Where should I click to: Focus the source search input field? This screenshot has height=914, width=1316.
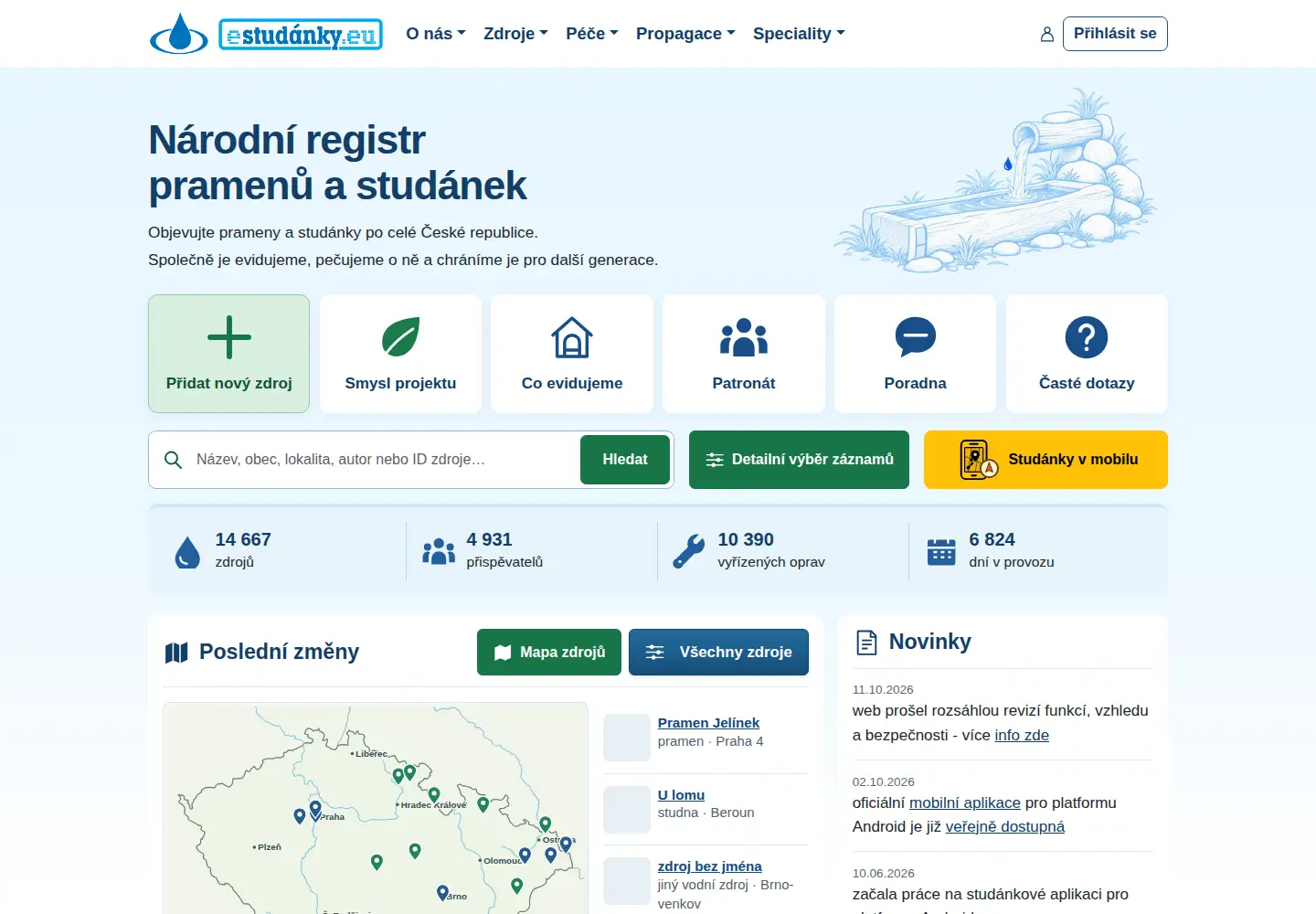pyautogui.click(x=384, y=460)
